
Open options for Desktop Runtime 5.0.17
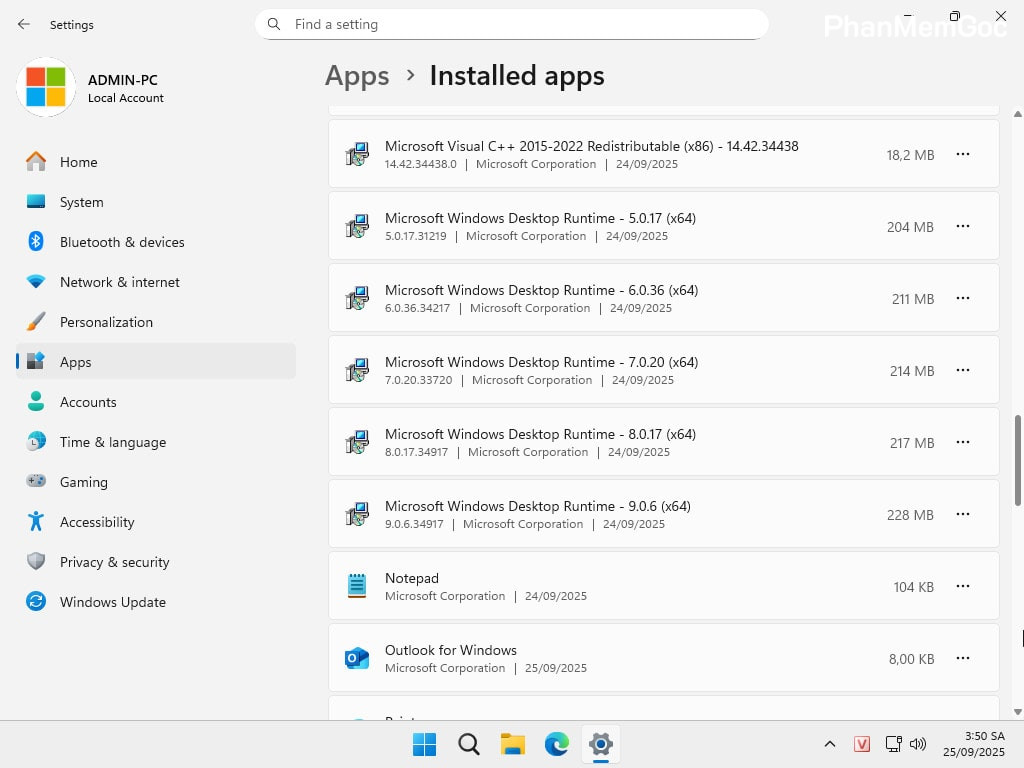[x=963, y=226]
